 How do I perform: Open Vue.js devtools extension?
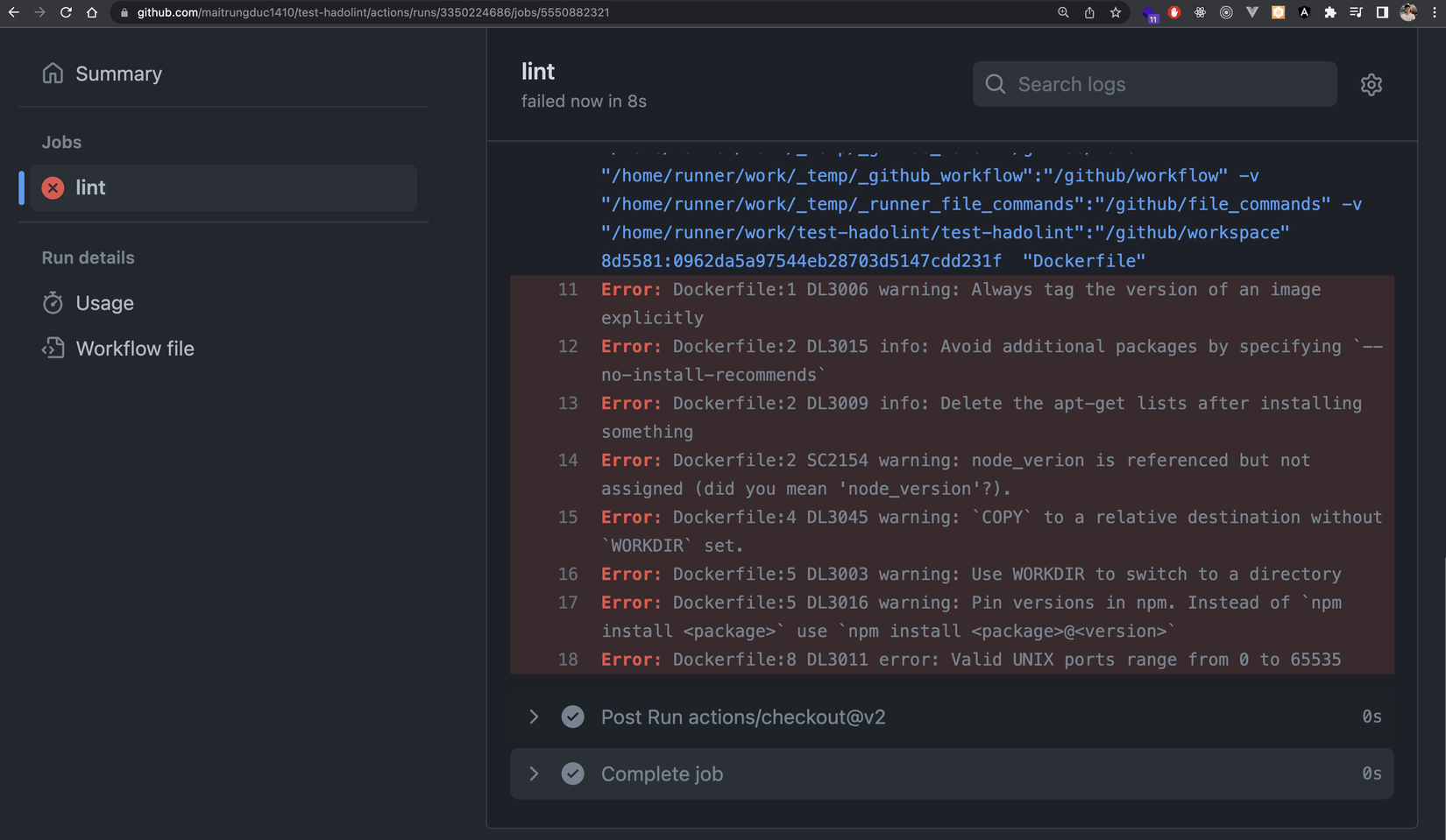pos(1253,13)
